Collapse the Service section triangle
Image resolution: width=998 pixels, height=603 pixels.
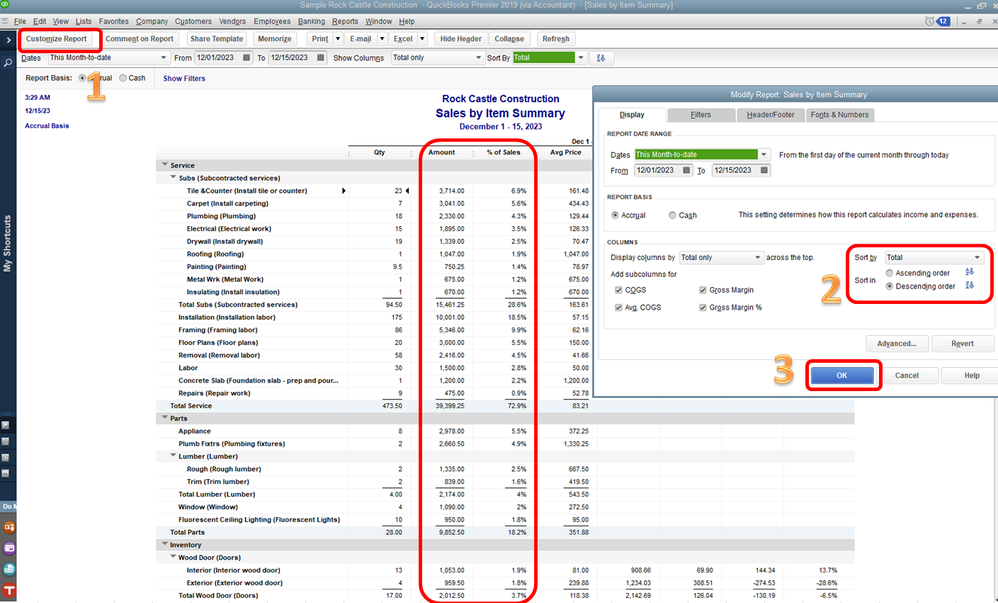click(x=165, y=164)
